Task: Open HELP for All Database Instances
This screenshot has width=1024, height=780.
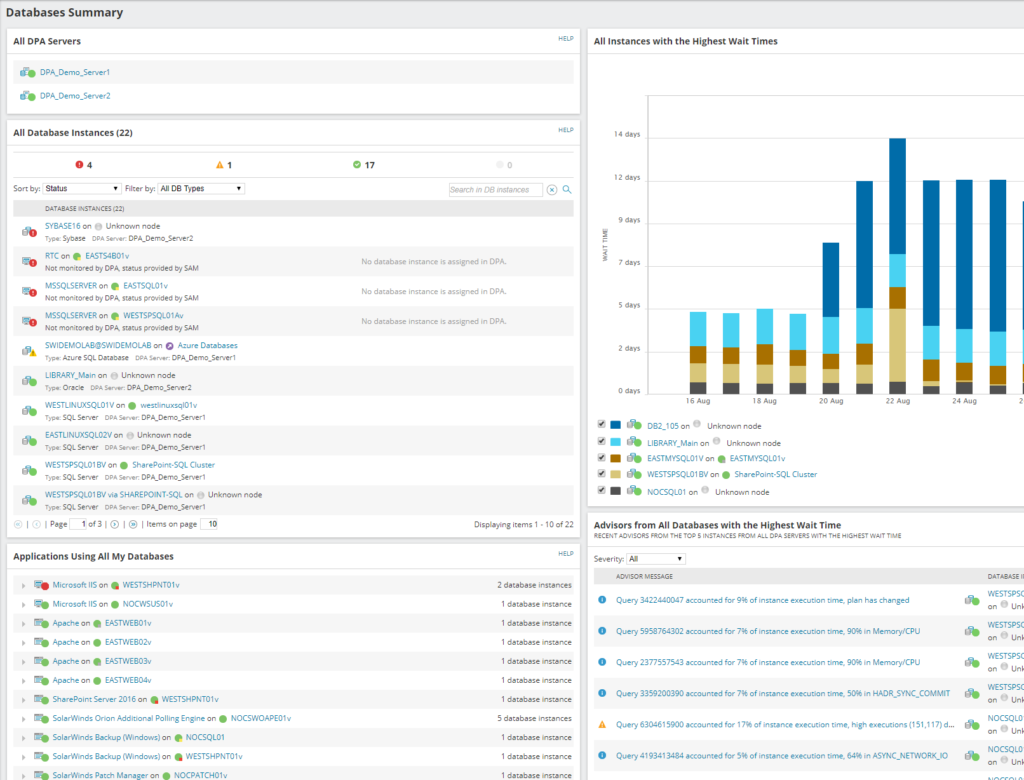Action: click(566, 130)
